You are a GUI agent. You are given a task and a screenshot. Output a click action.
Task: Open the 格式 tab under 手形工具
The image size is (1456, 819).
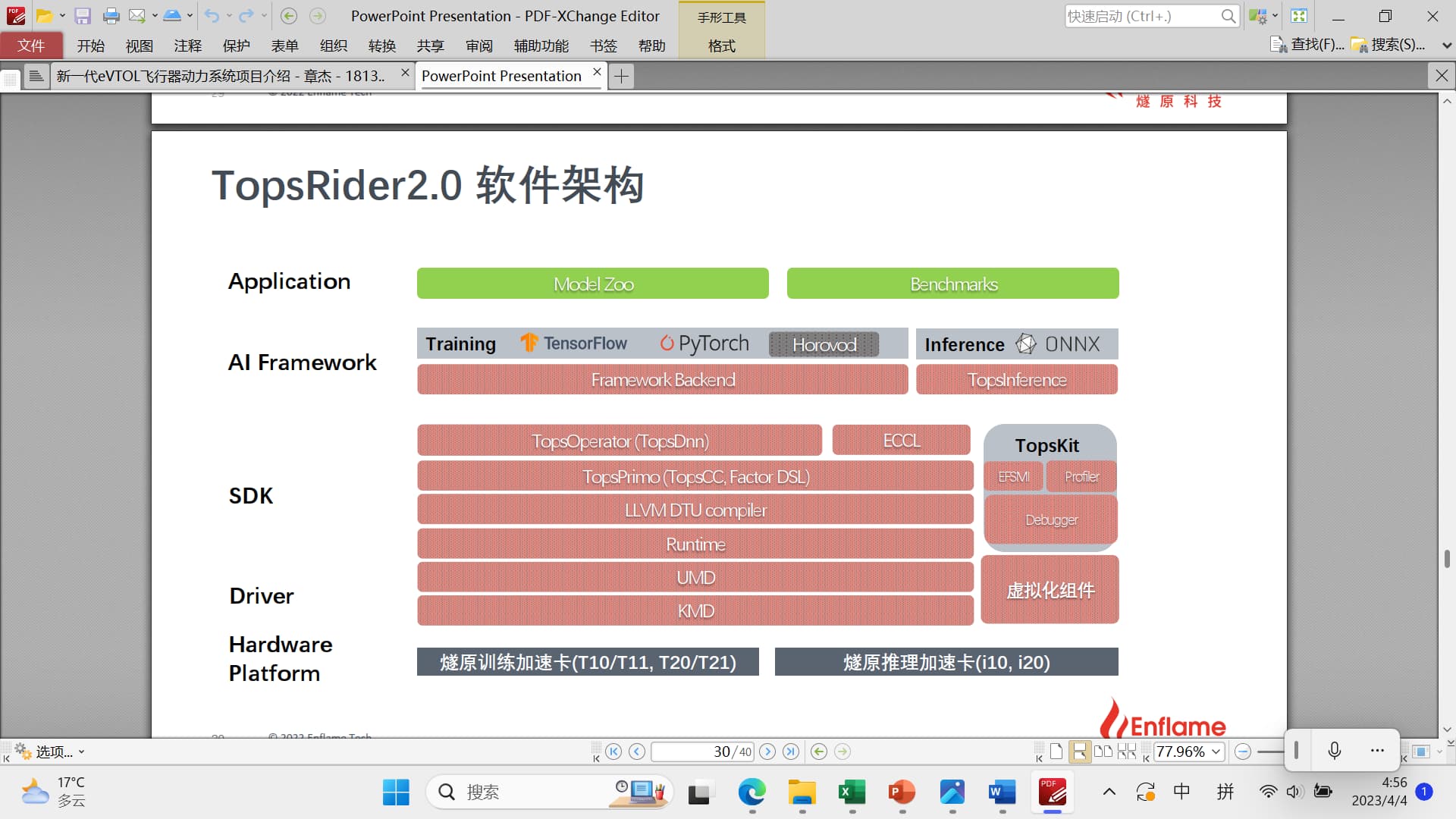[x=722, y=45]
